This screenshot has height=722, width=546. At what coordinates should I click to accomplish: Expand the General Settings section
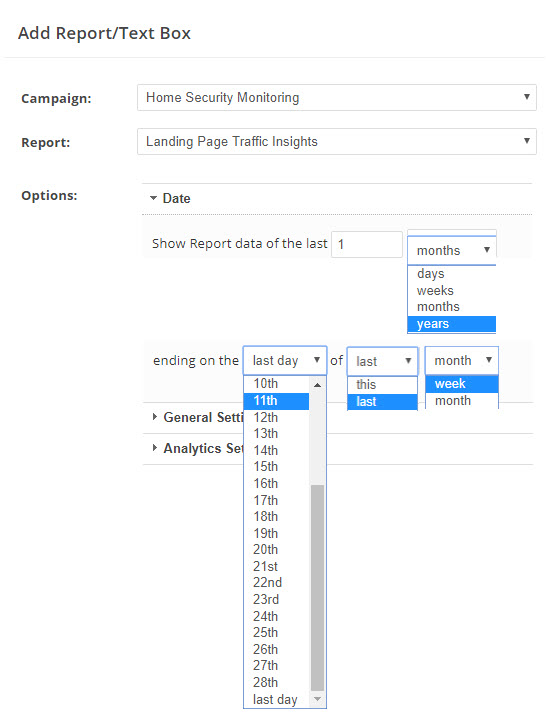pos(198,417)
